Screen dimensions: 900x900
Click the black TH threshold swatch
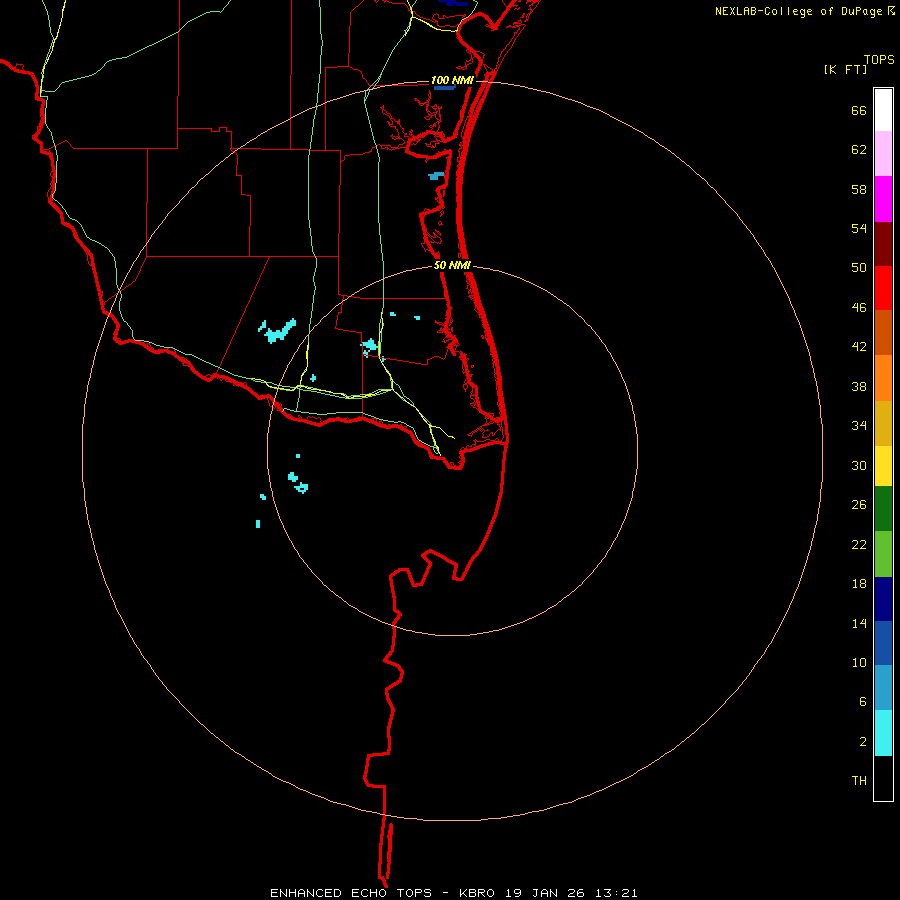tap(883, 778)
